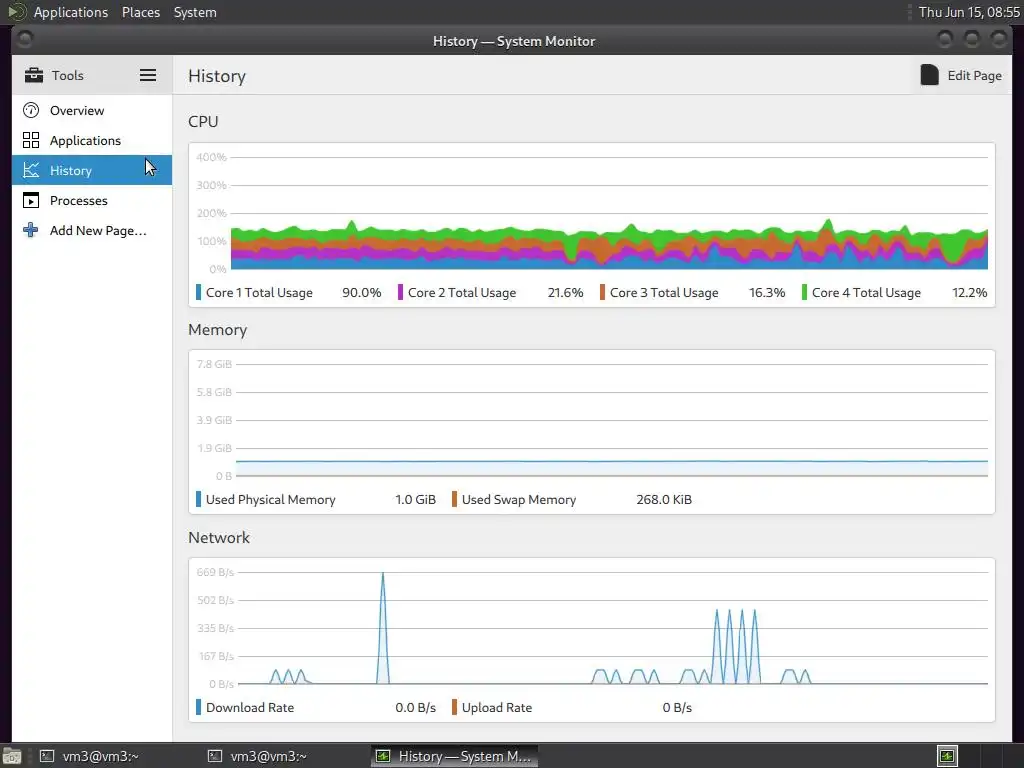Viewport: 1024px width, 768px height.
Task: Click the 'Download Rate' legend text
Action: coord(250,707)
